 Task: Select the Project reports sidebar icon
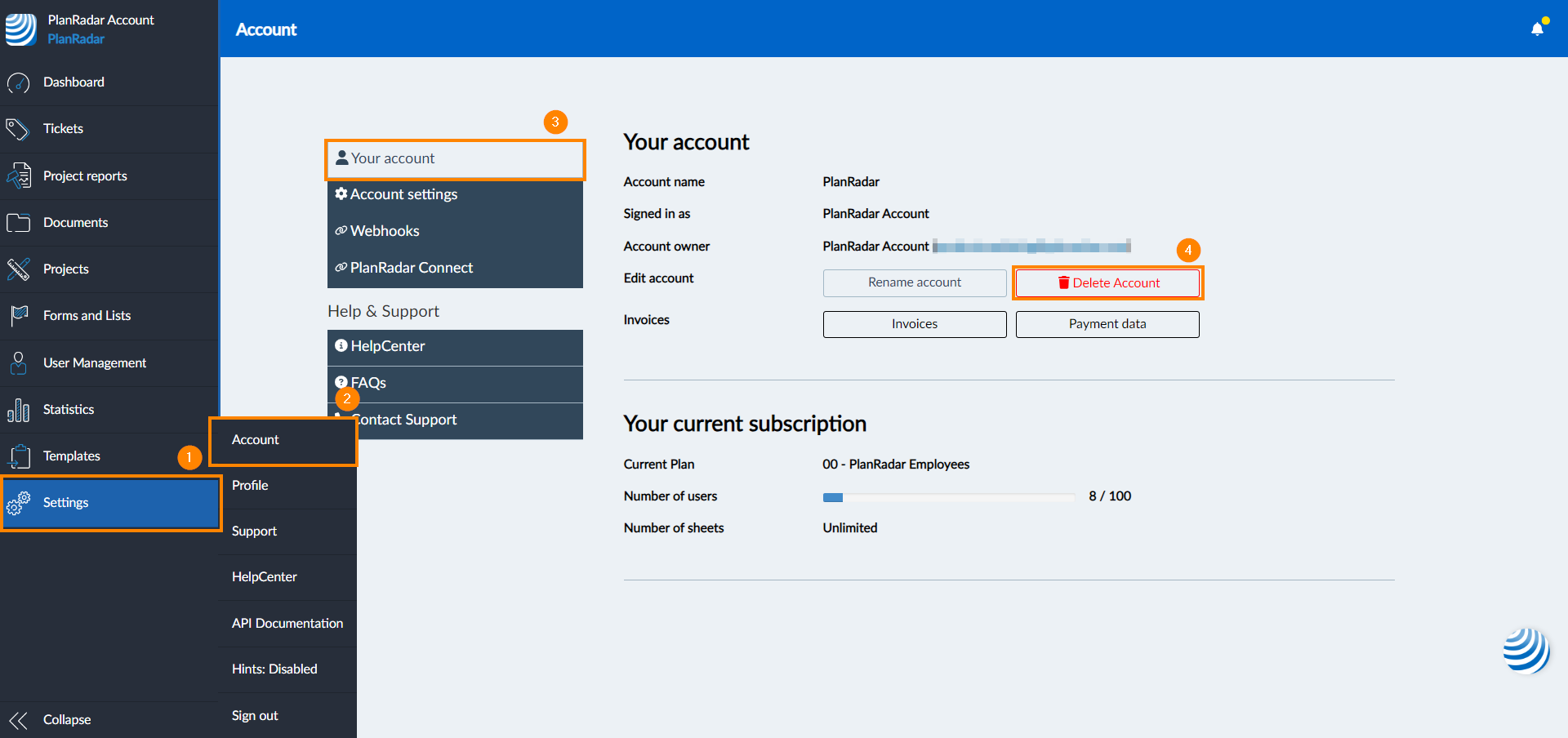pos(18,176)
